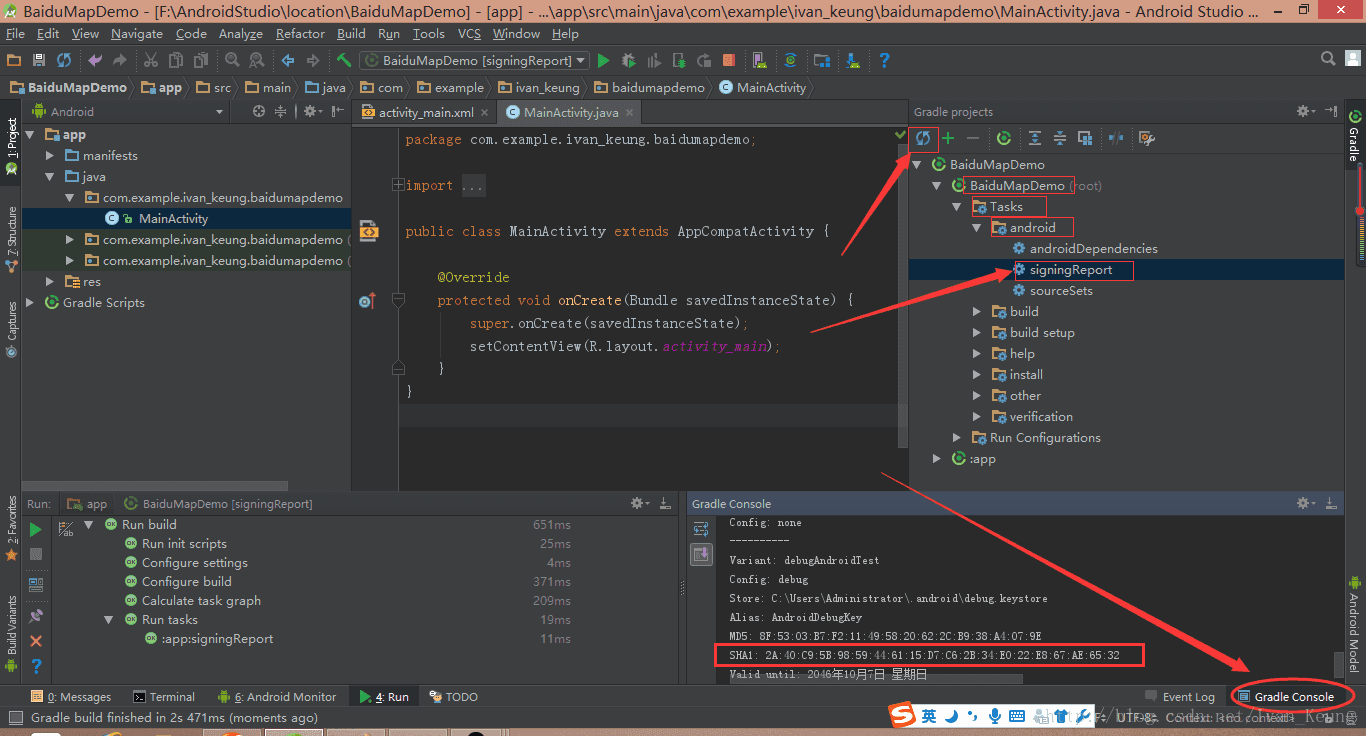The height and width of the screenshot is (736, 1366).
Task: Click the Open folder toolbar icon
Action: (14, 61)
